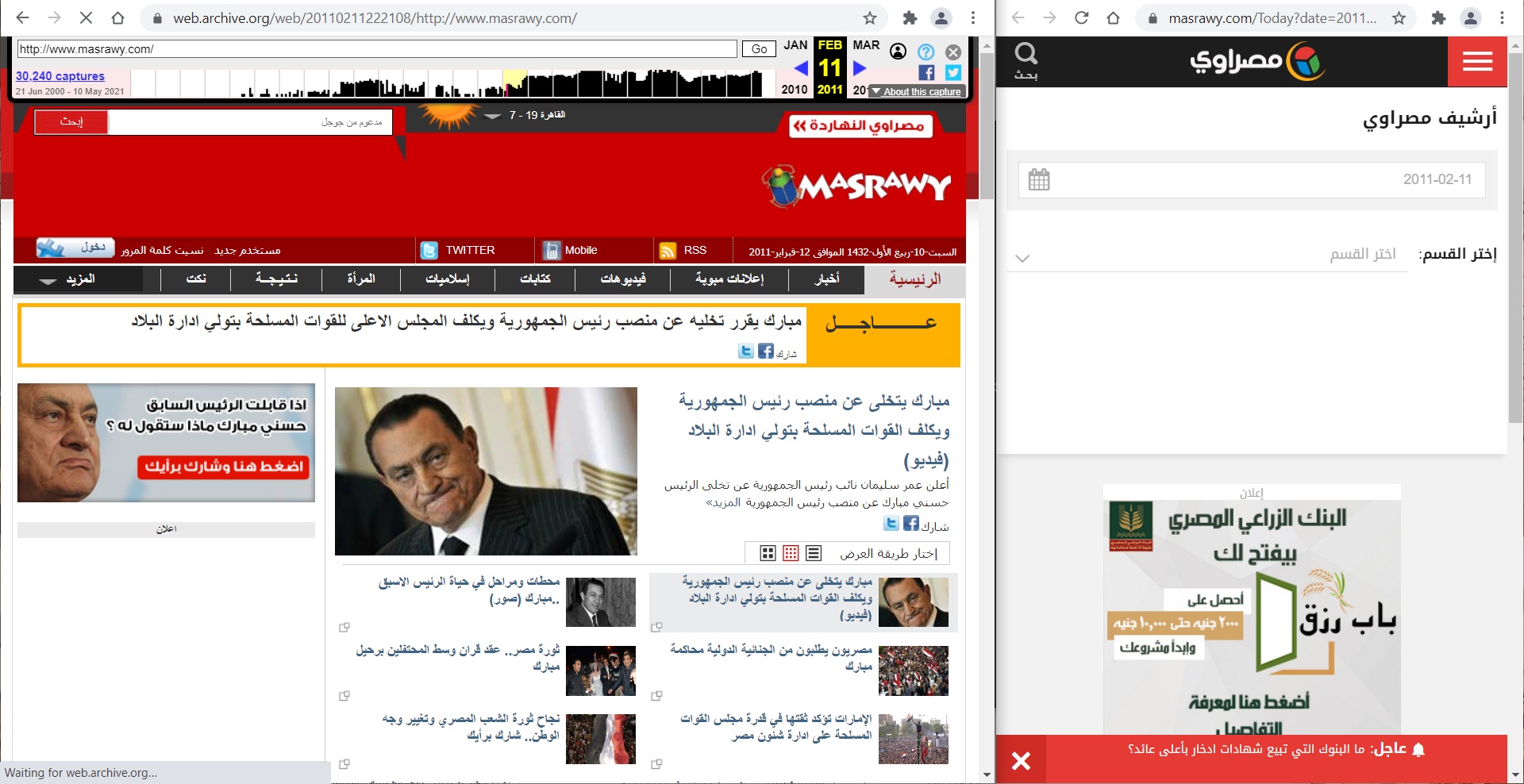
Task: Open large Mubarak photo of the lead article
Action: [486, 471]
